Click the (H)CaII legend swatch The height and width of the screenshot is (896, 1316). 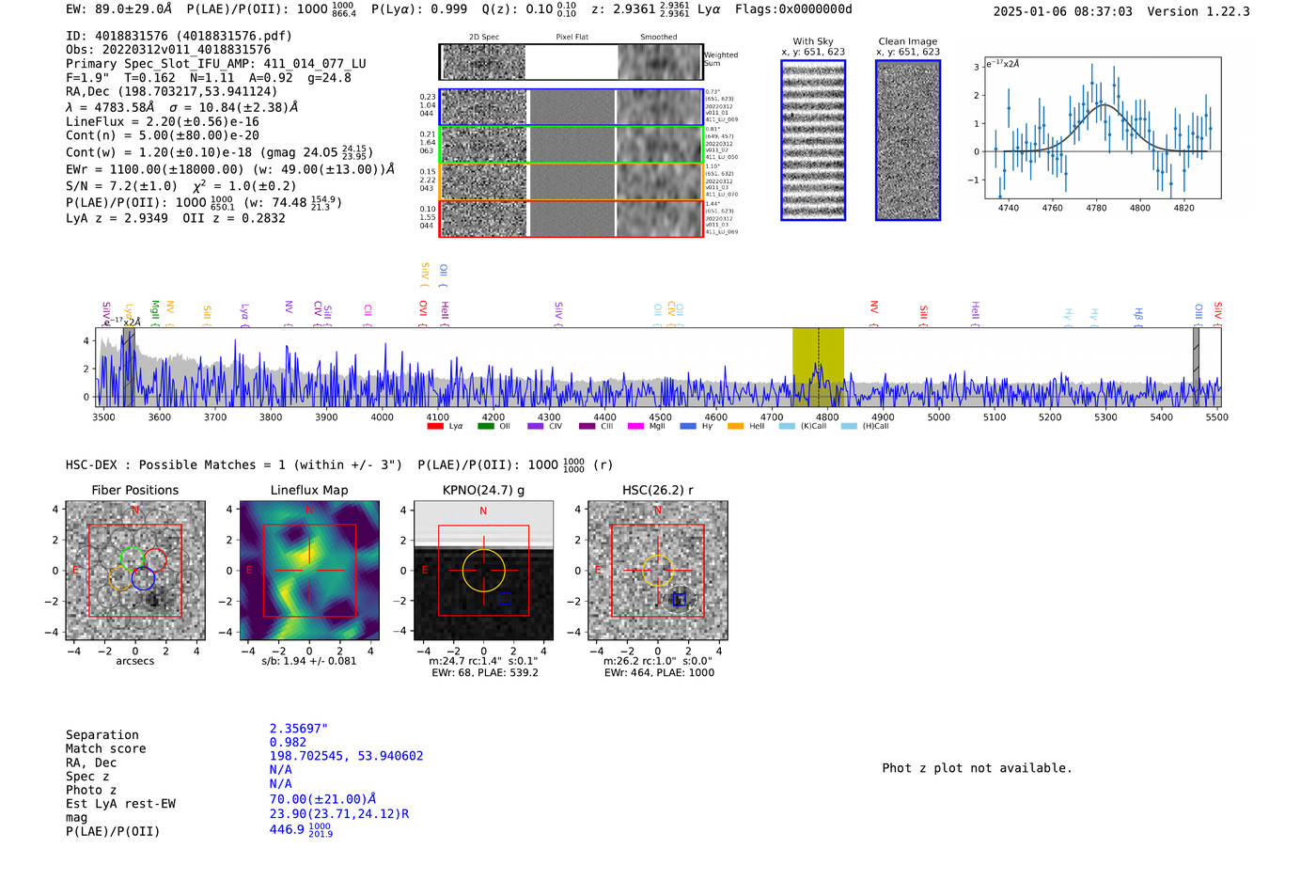point(849,426)
